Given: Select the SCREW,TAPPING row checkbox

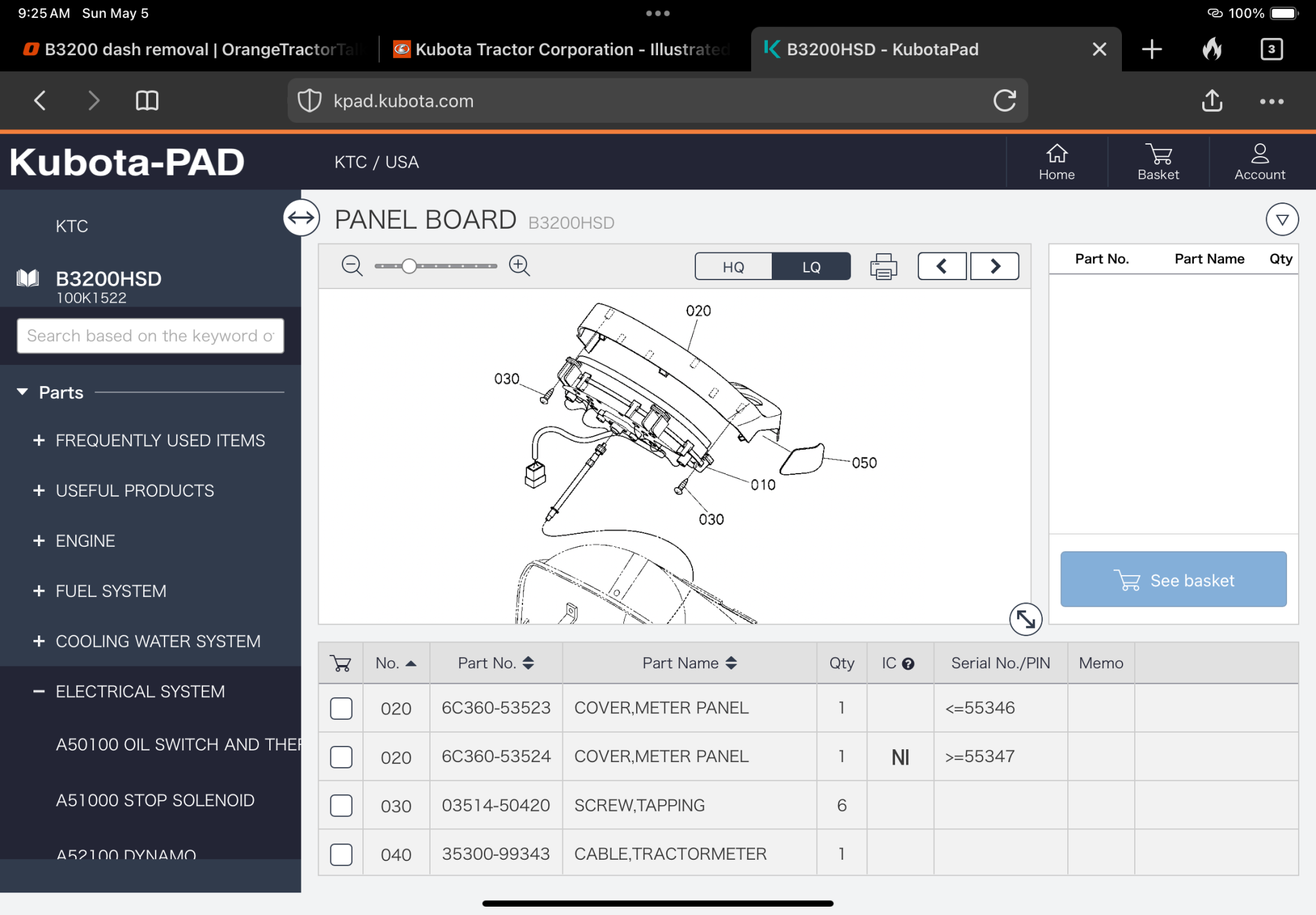Looking at the screenshot, I should pos(341,806).
